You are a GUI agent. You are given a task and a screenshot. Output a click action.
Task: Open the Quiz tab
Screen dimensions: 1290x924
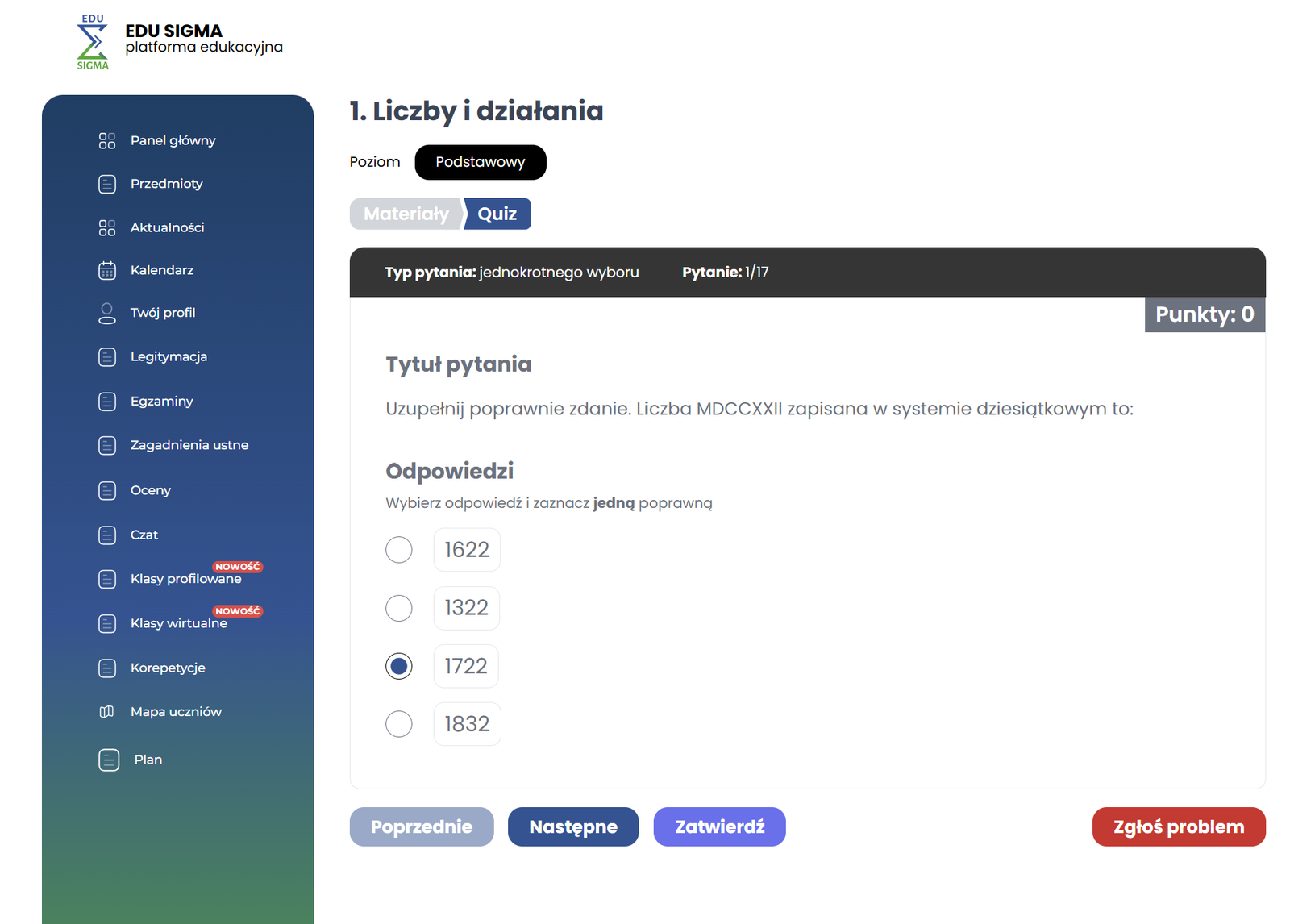tap(497, 214)
